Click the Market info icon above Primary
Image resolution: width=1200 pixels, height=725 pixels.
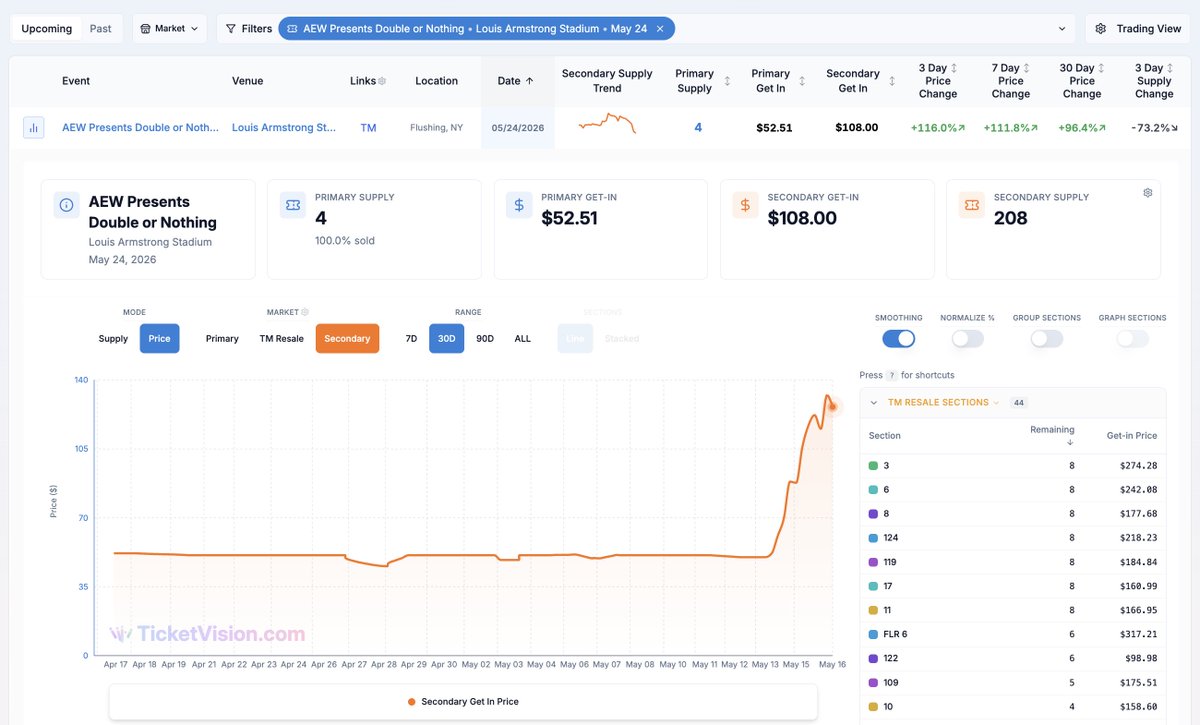[305, 312]
